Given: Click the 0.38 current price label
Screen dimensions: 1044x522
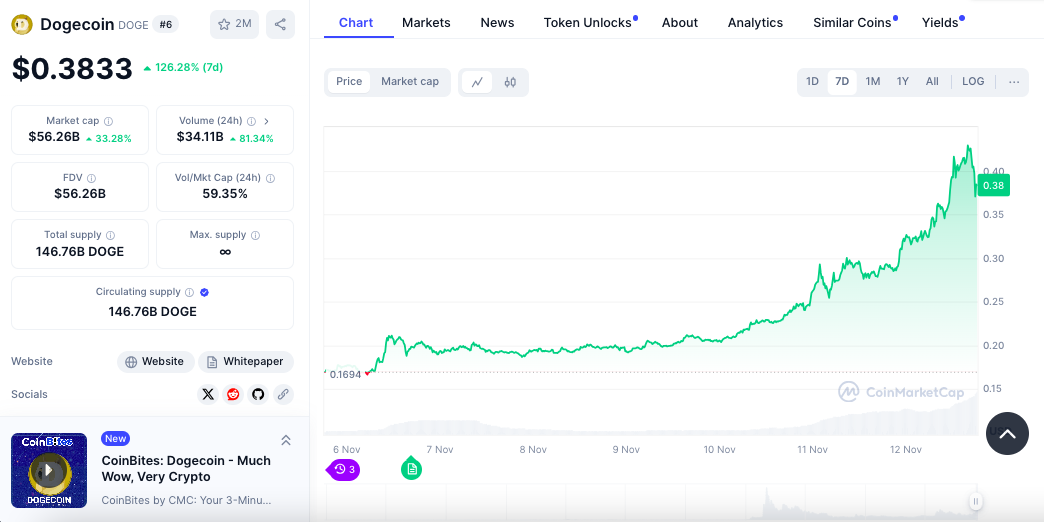Looking at the screenshot, I should point(993,185).
